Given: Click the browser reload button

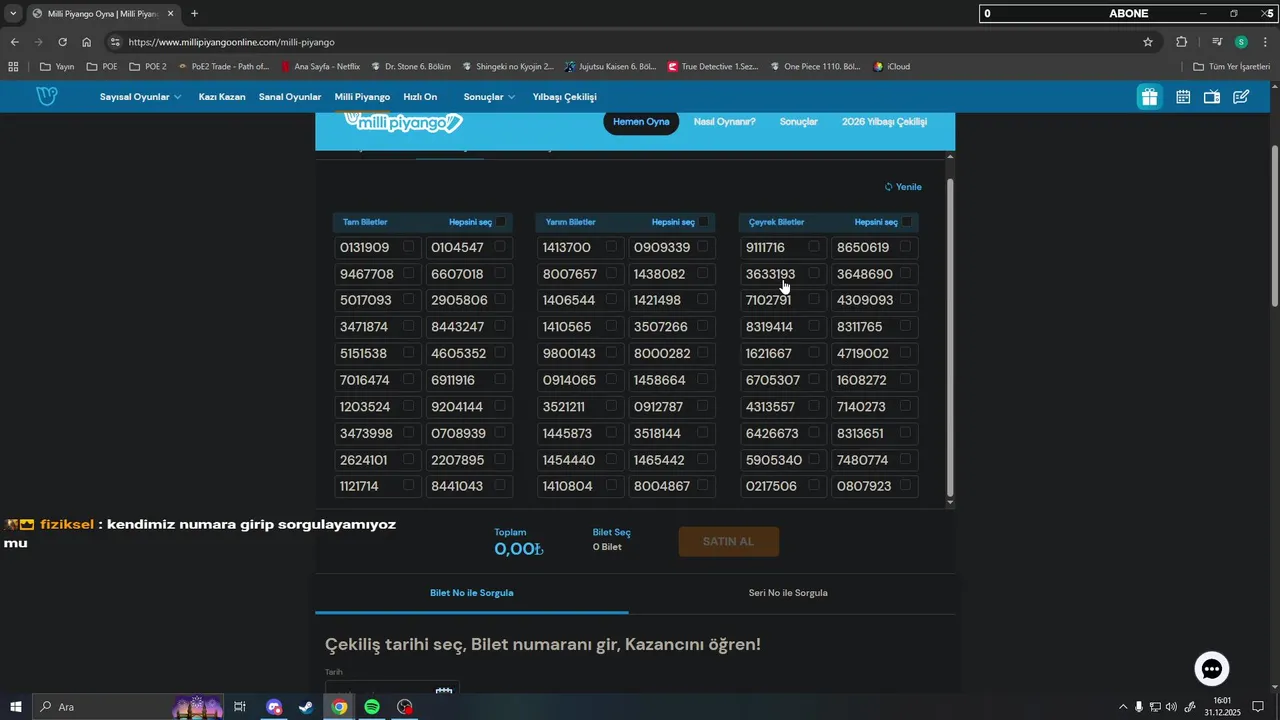Looking at the screenshot, I should point(62,42).
